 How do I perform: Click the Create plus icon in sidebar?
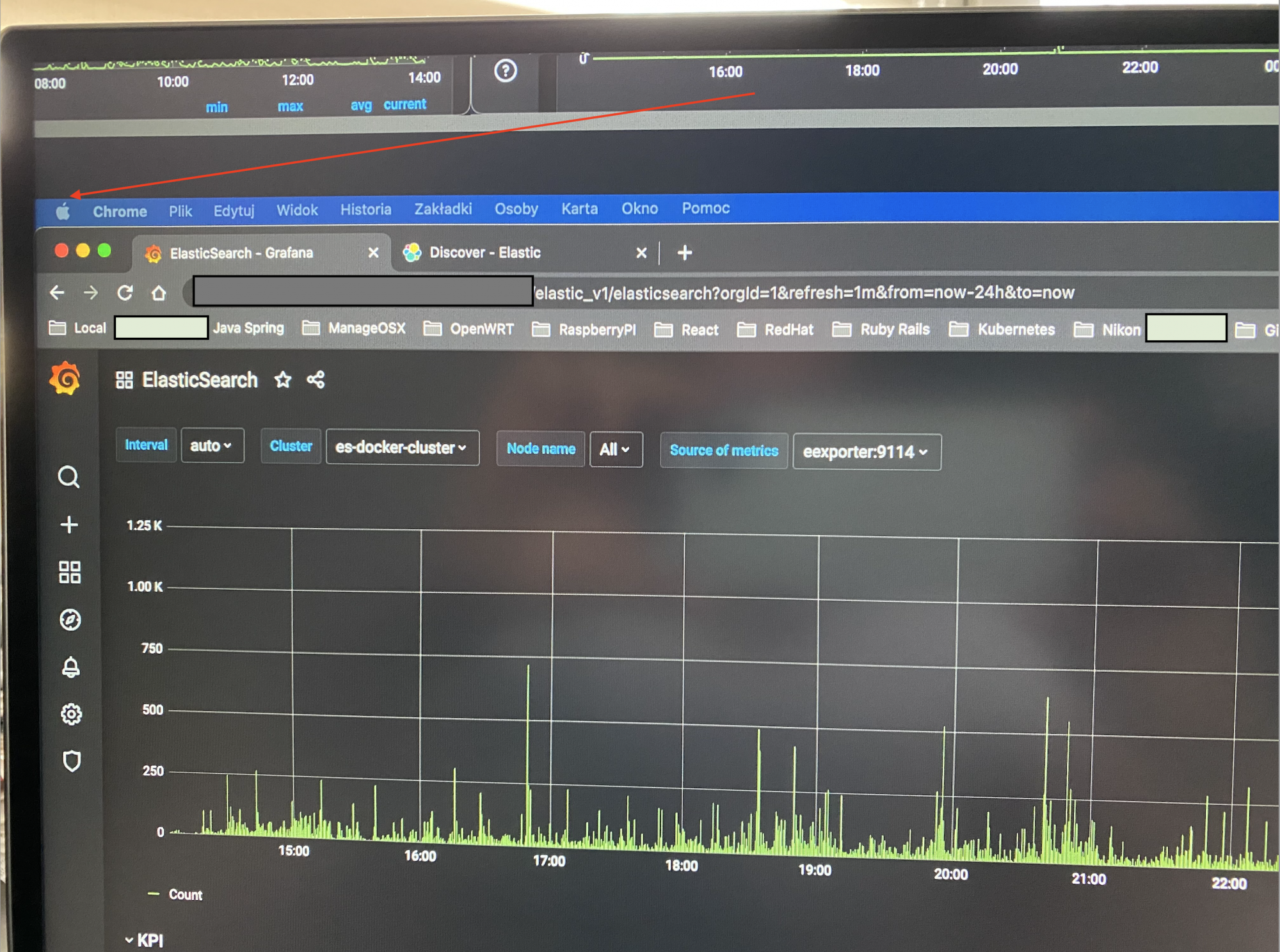pyautogui.click(x=69, y=525)
